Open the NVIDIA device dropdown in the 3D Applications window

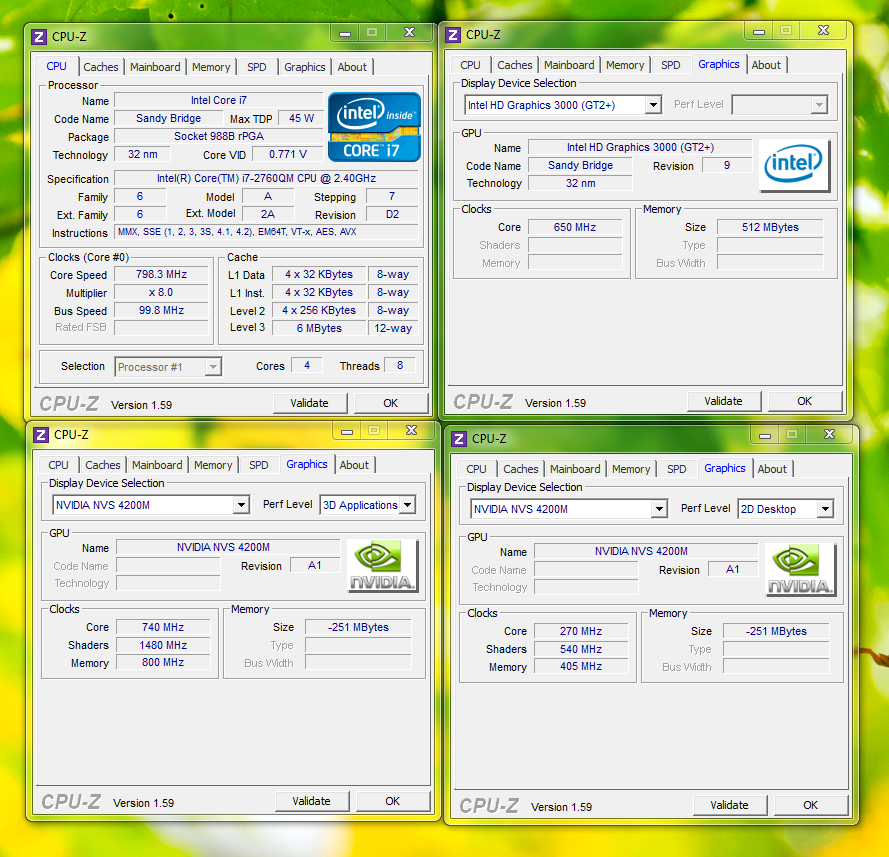[241, 505]
